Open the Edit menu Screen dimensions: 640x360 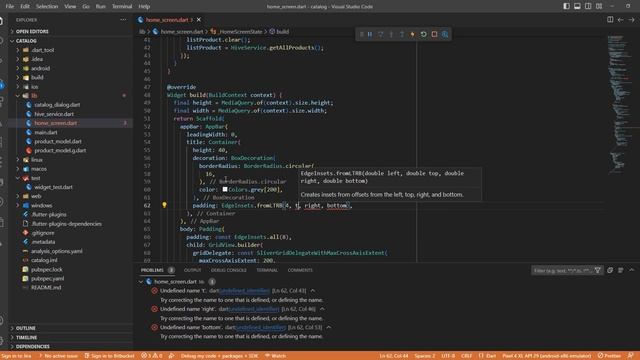tap(25, 7)
